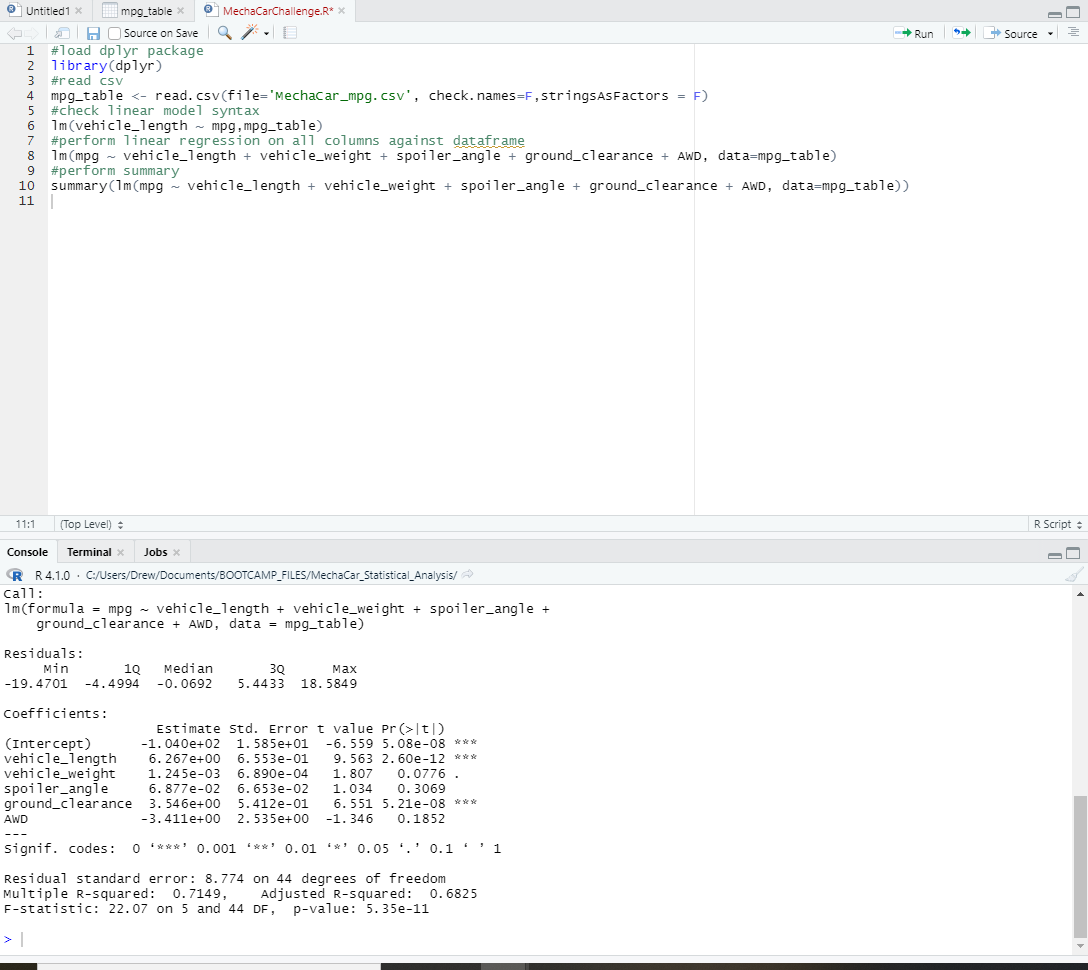This screenshot has height=970, width=1088.
Task: Click line 4 mpg_table read.csv code
Action: pyautogui.click(x=379, y=96)
